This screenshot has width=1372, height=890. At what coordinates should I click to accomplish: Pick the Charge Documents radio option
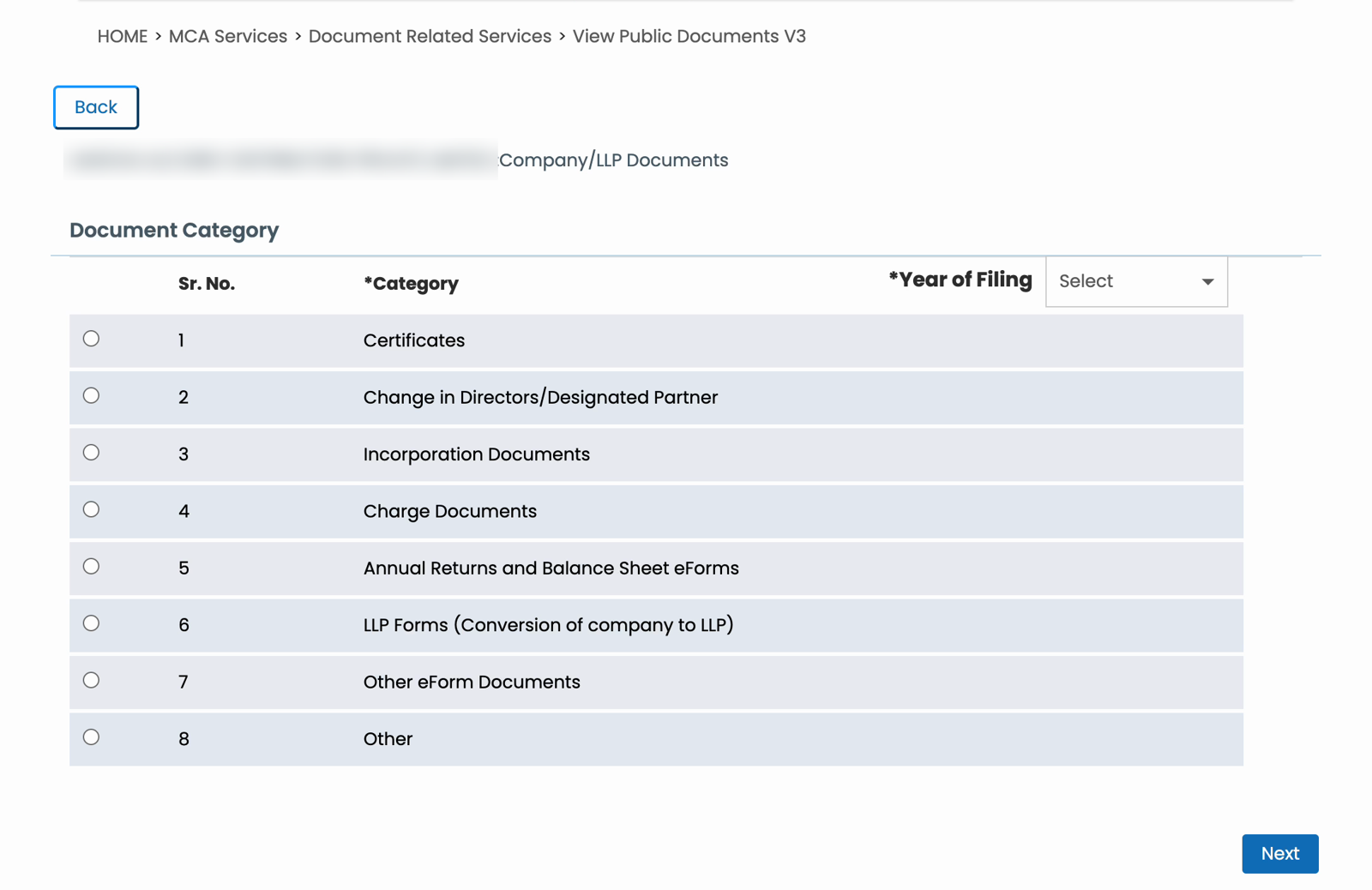click(91, 509)
